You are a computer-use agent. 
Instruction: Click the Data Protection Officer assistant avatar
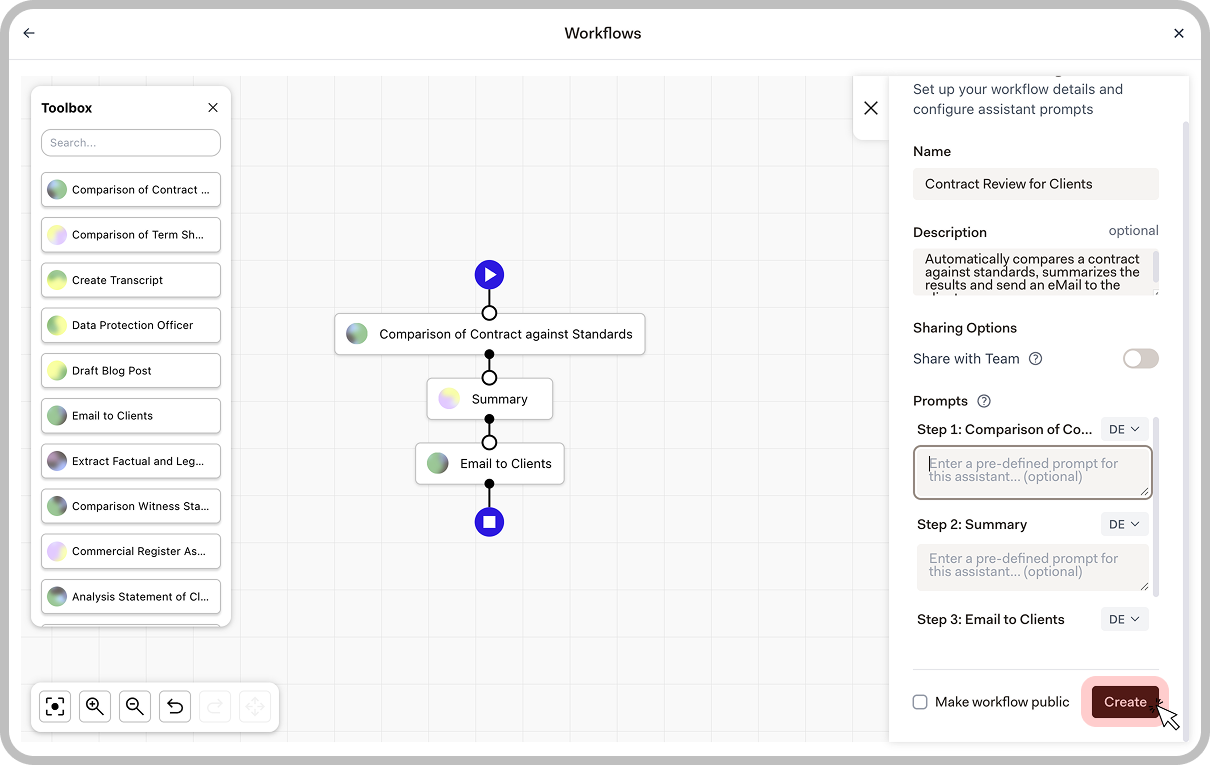57,325
